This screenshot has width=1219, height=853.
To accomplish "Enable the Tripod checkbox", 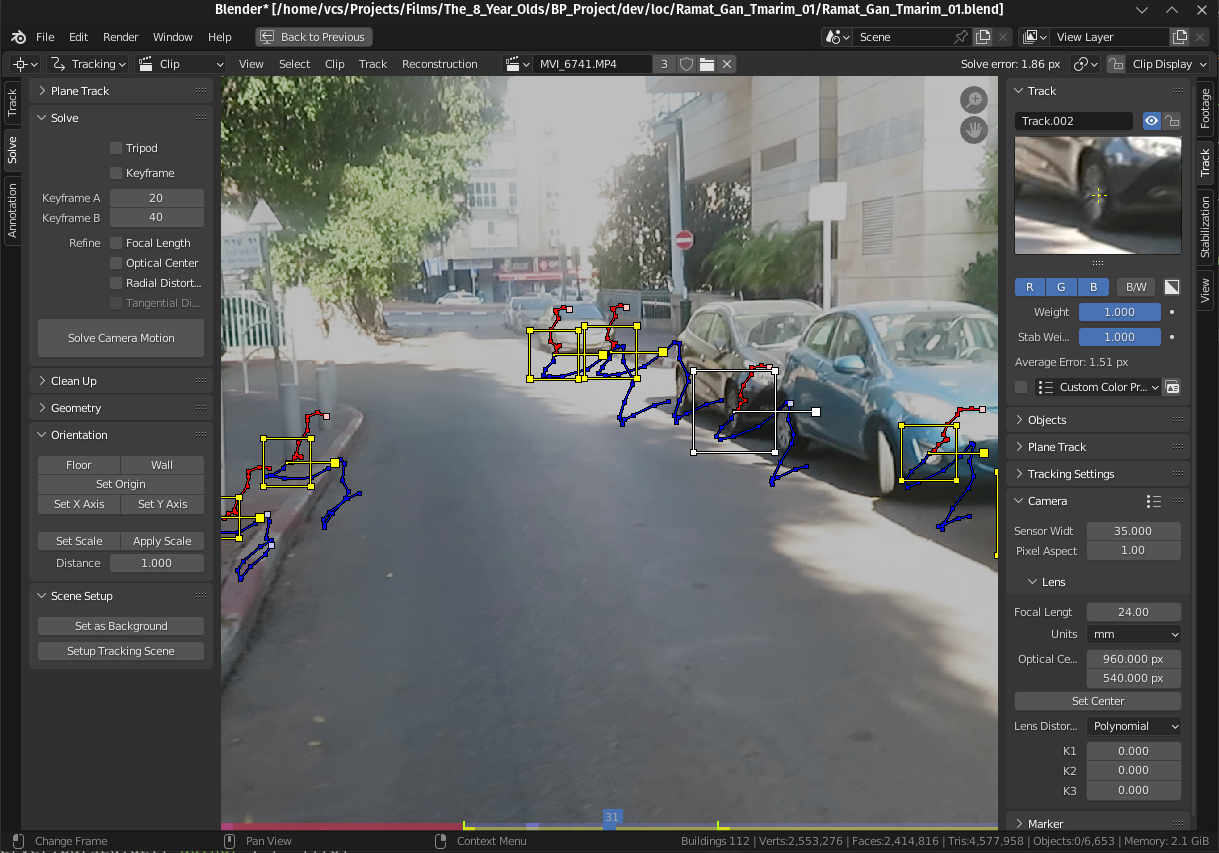I will (117, 148).
